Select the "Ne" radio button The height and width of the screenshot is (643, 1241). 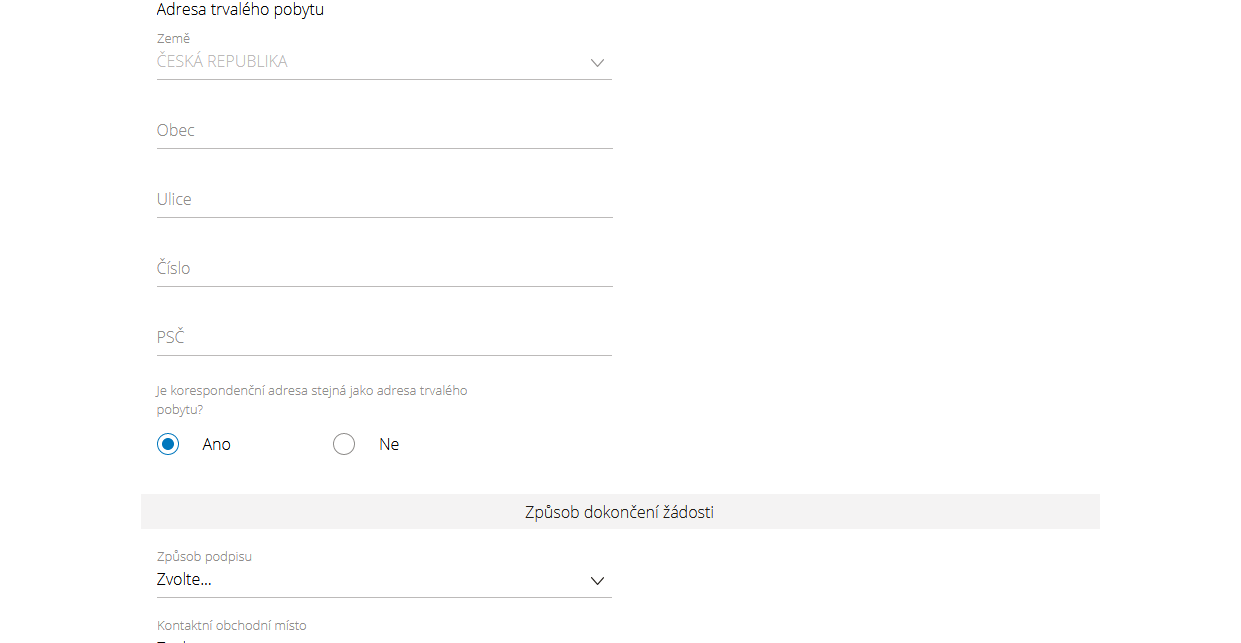[x=344, y=443]
